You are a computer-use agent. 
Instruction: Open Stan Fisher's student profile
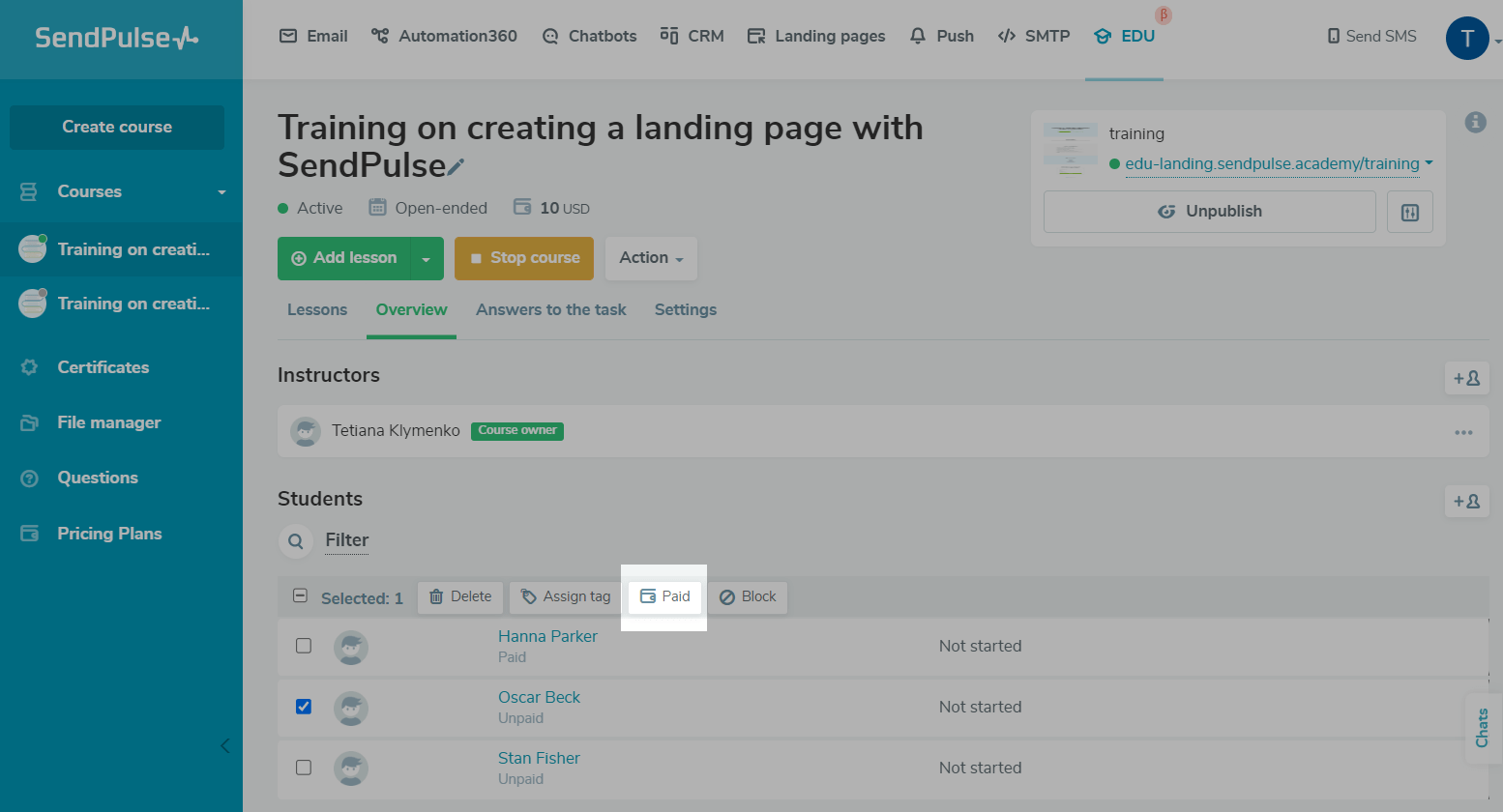[x=539, y=758]
